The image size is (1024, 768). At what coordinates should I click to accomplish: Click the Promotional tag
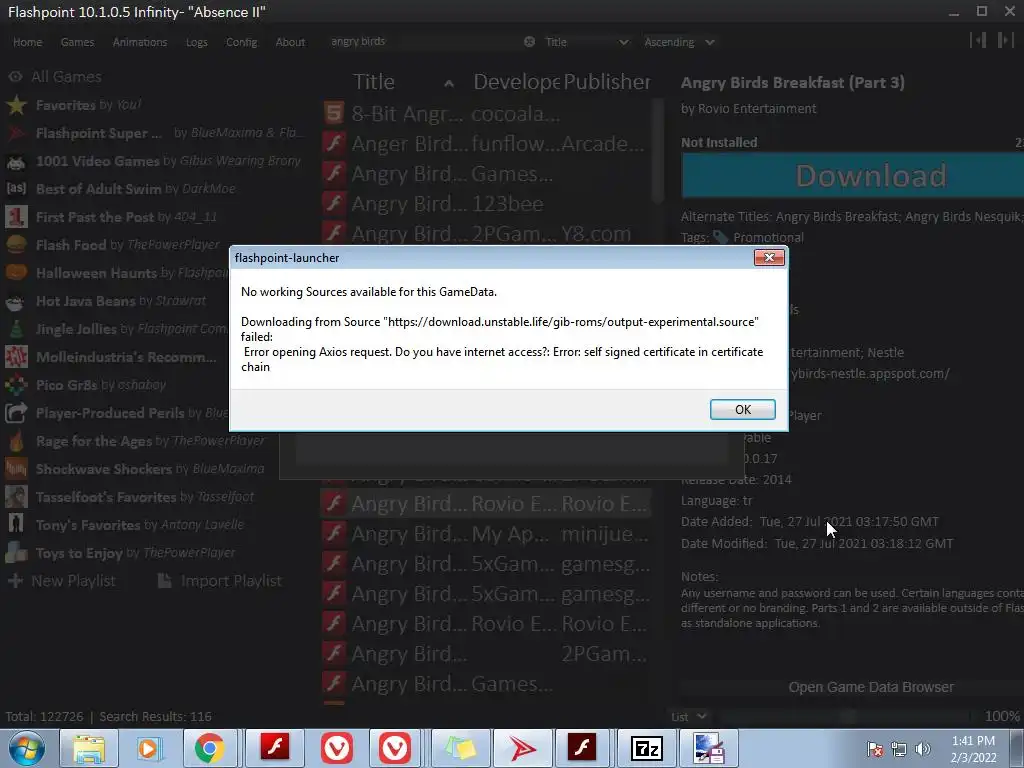click(x=768, y=238)
